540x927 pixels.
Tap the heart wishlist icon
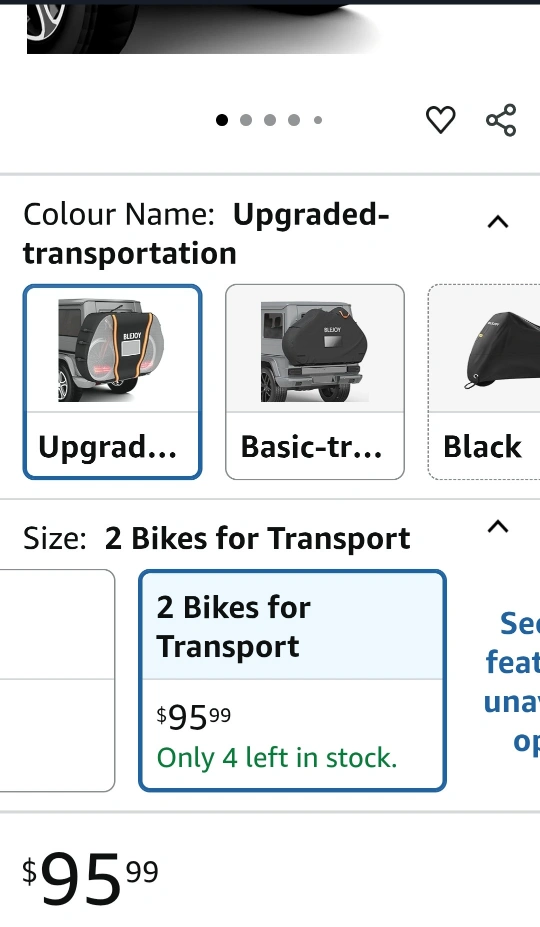tap(441, 120)
